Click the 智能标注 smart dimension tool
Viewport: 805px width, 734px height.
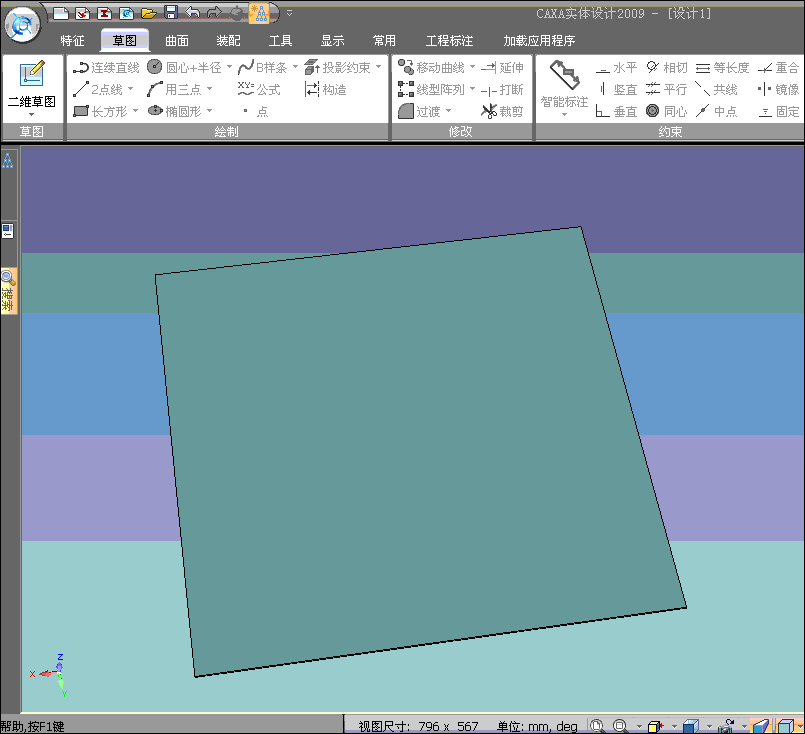564,85
